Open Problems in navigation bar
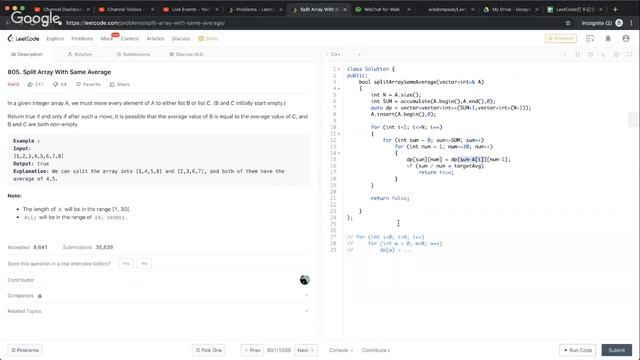The width and height of the screenshot is (640, 360). pos(82,38)
